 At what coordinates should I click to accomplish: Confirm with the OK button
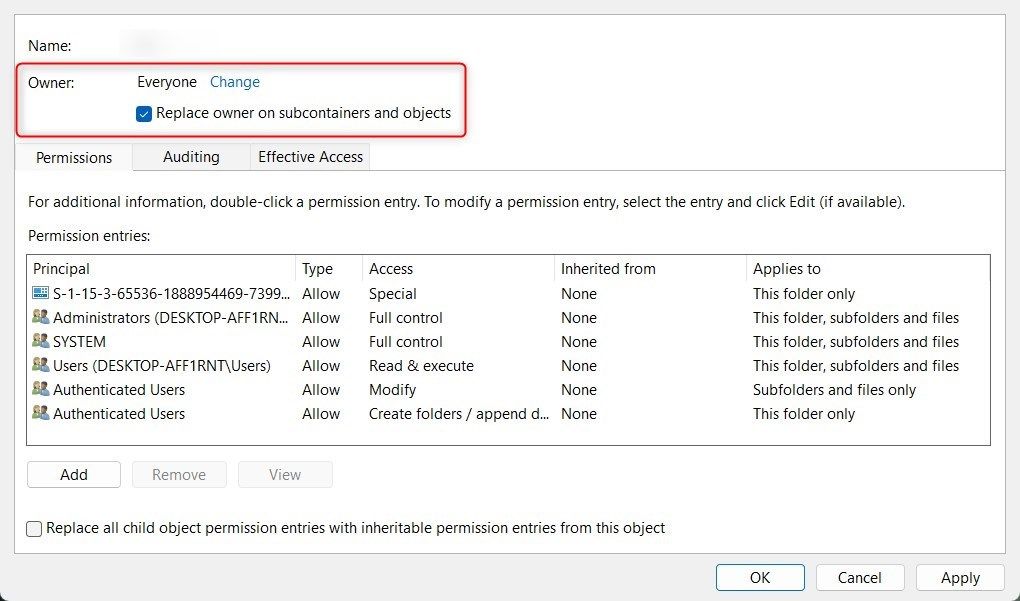760,577
